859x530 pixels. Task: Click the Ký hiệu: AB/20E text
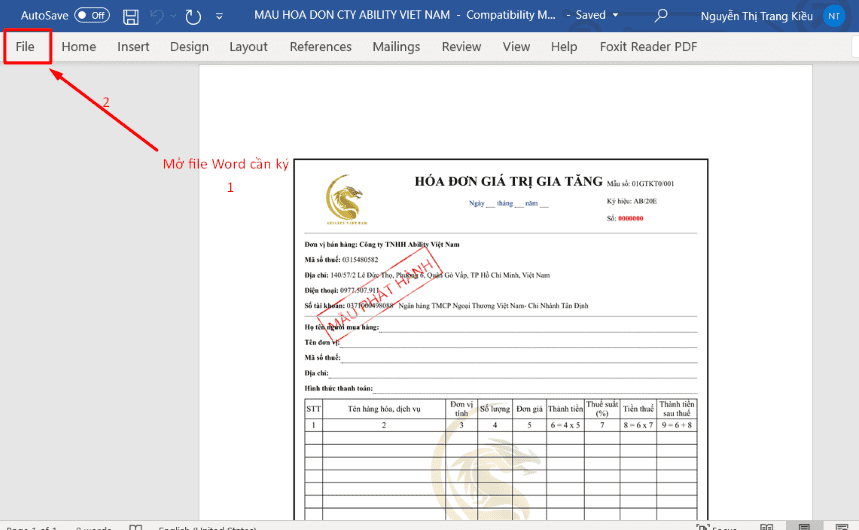click(x=631, y=201)
